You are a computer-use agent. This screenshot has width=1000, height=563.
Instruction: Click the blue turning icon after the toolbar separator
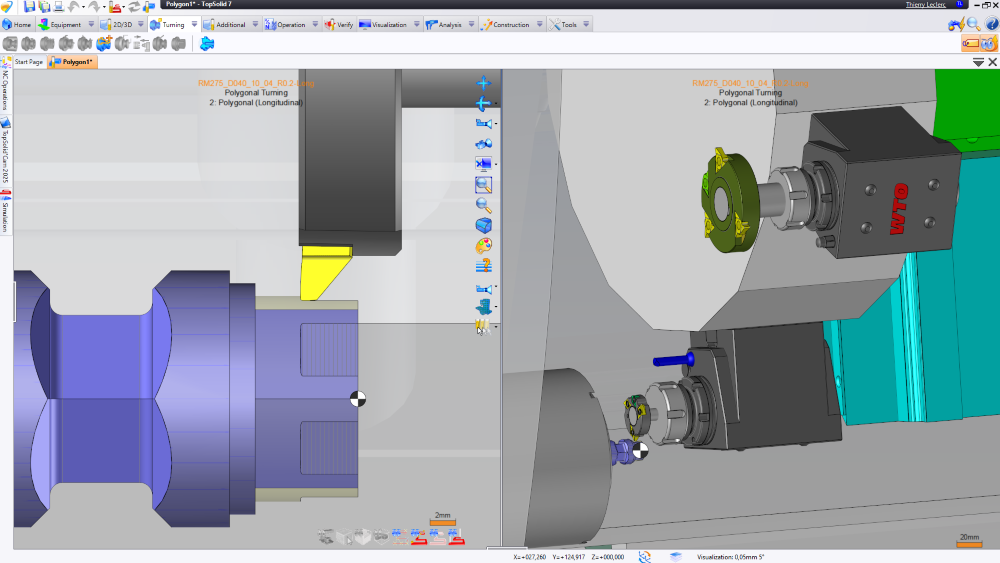pyautogui.click(x=207, y=43)
